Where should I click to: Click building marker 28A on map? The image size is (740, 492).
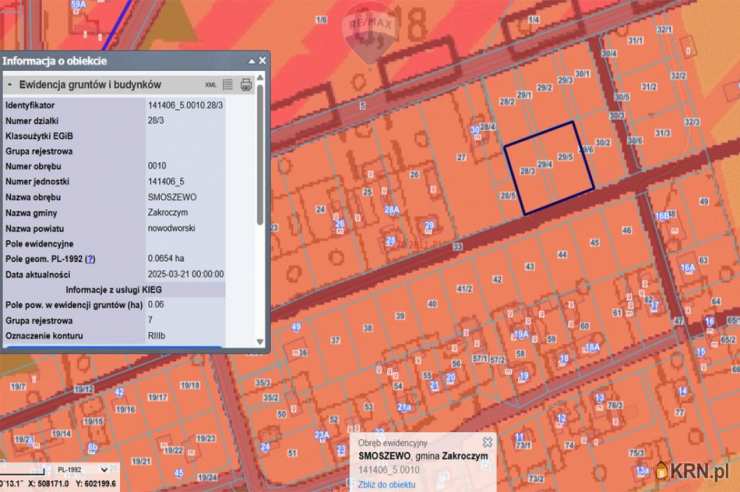coord(391,210)
